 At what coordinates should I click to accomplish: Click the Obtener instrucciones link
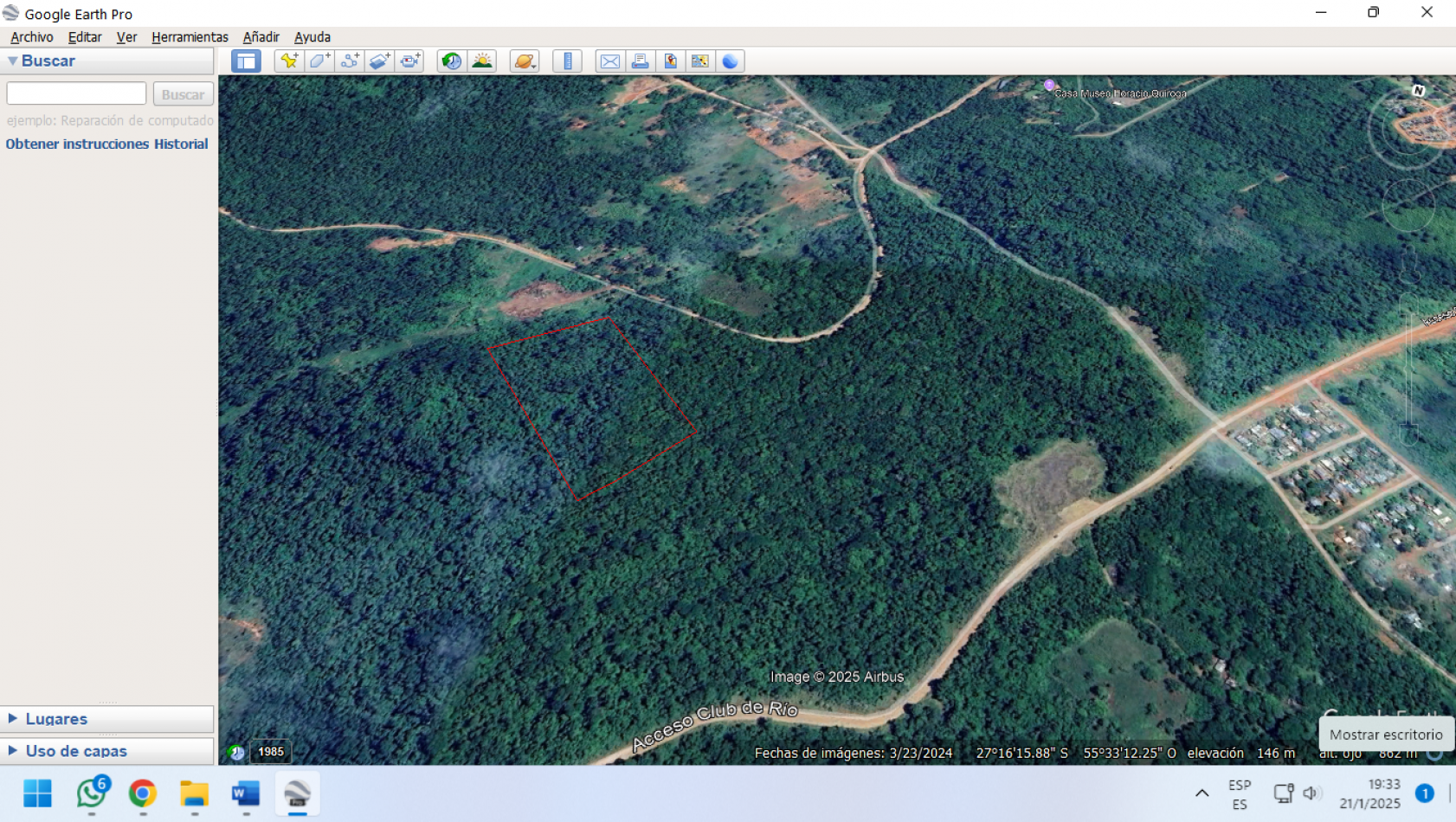(77, 144)
